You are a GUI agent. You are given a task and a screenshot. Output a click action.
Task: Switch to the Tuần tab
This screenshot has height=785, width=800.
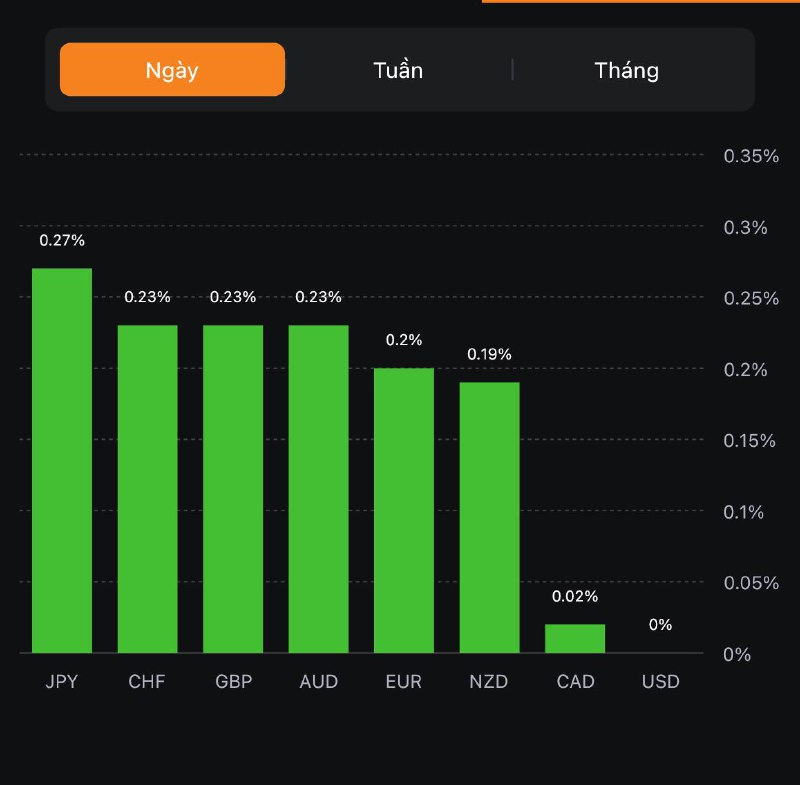pos(398,70)
